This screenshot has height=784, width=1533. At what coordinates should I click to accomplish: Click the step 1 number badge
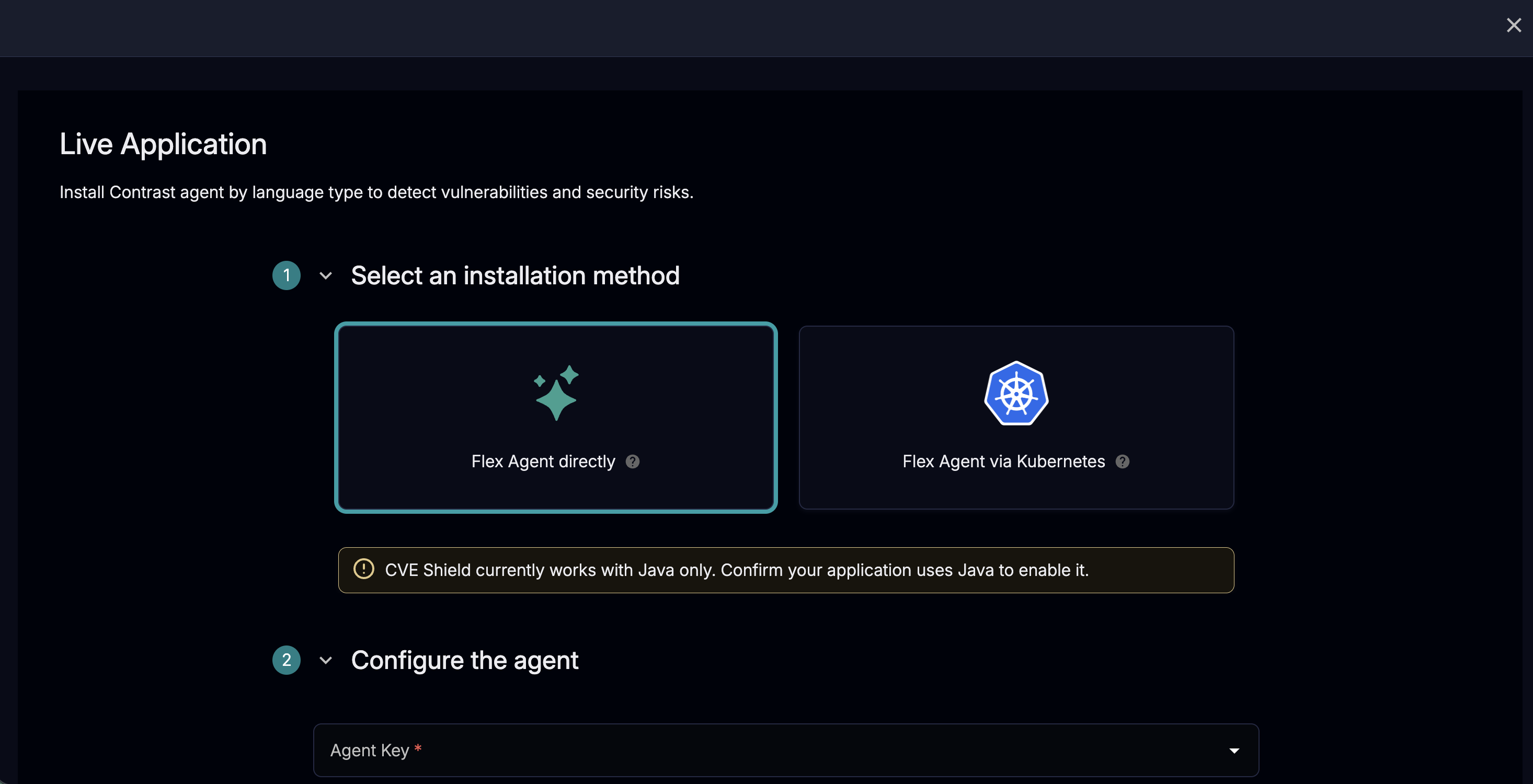point(286,275)
